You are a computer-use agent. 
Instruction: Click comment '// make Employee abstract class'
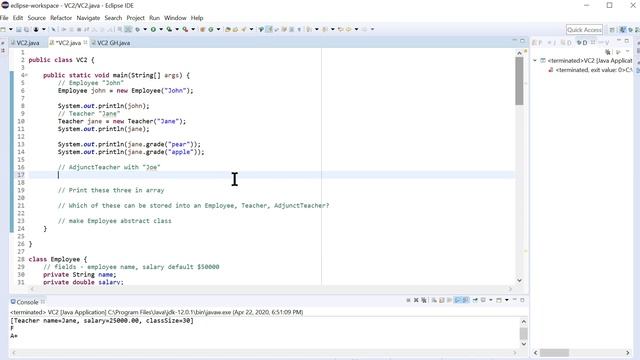pos(115,221)
